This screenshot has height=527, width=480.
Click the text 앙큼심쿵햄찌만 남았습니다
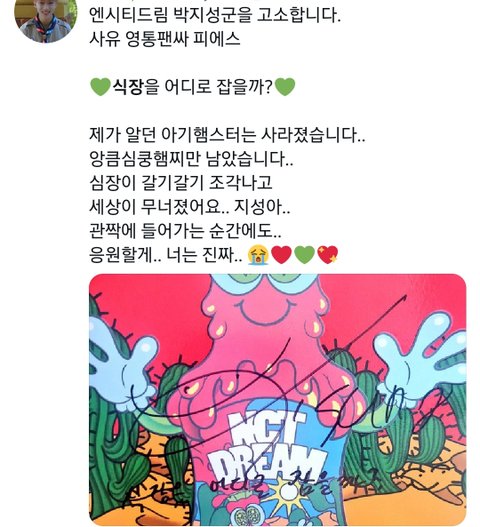pos(191,159)
